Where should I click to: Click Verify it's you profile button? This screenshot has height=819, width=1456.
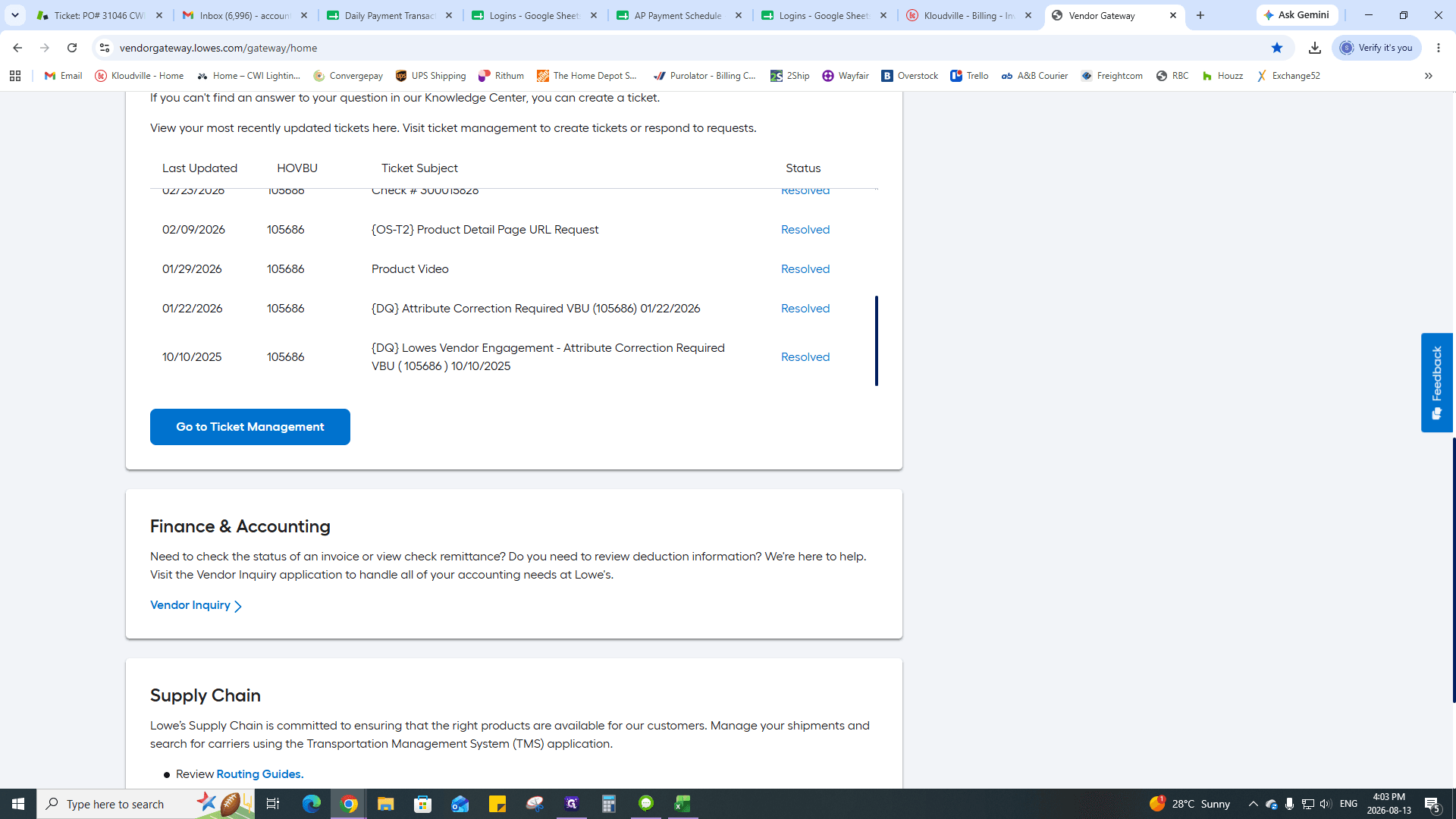click(x=1376, y=48)
